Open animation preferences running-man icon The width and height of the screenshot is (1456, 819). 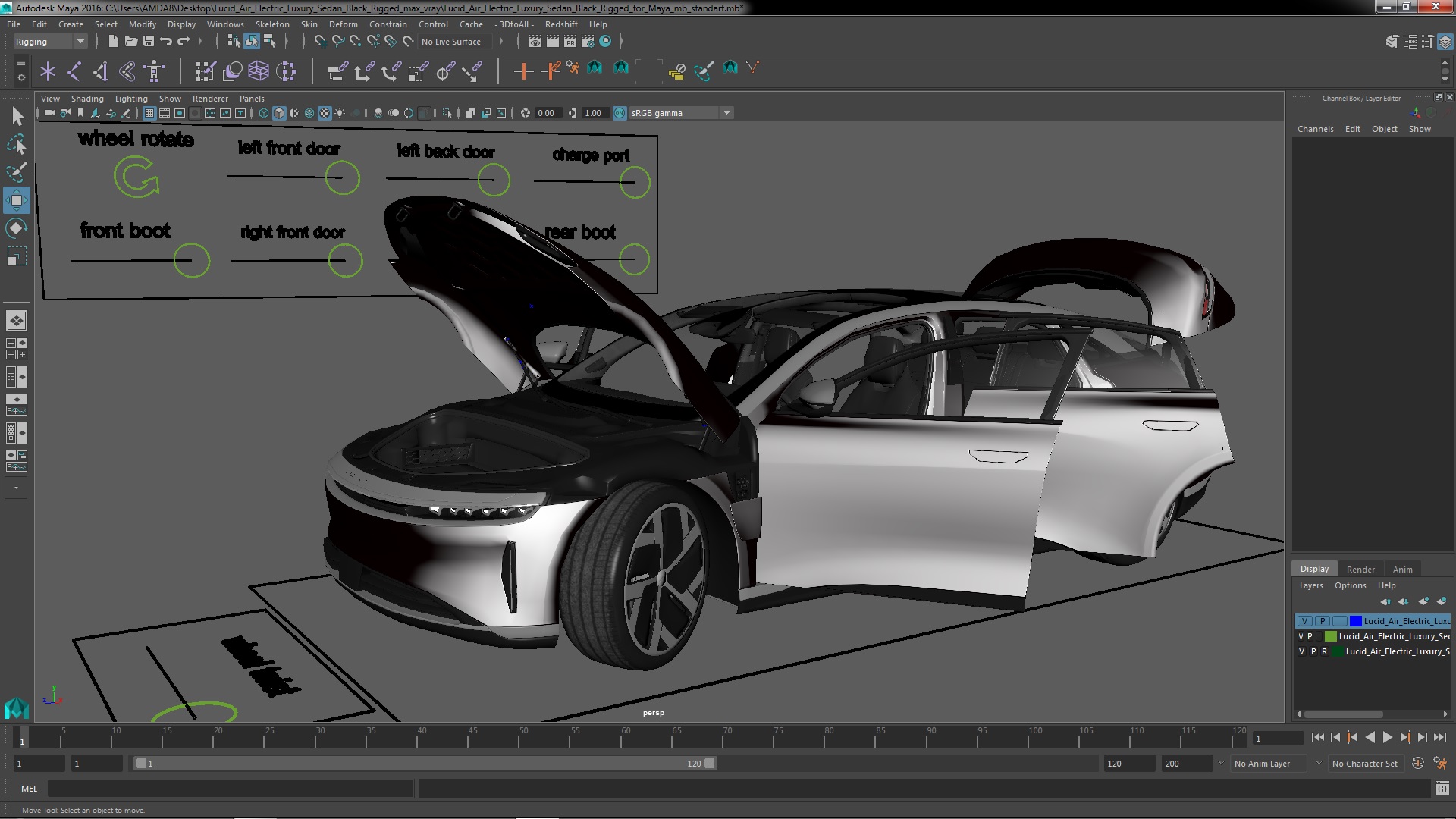1440,764
